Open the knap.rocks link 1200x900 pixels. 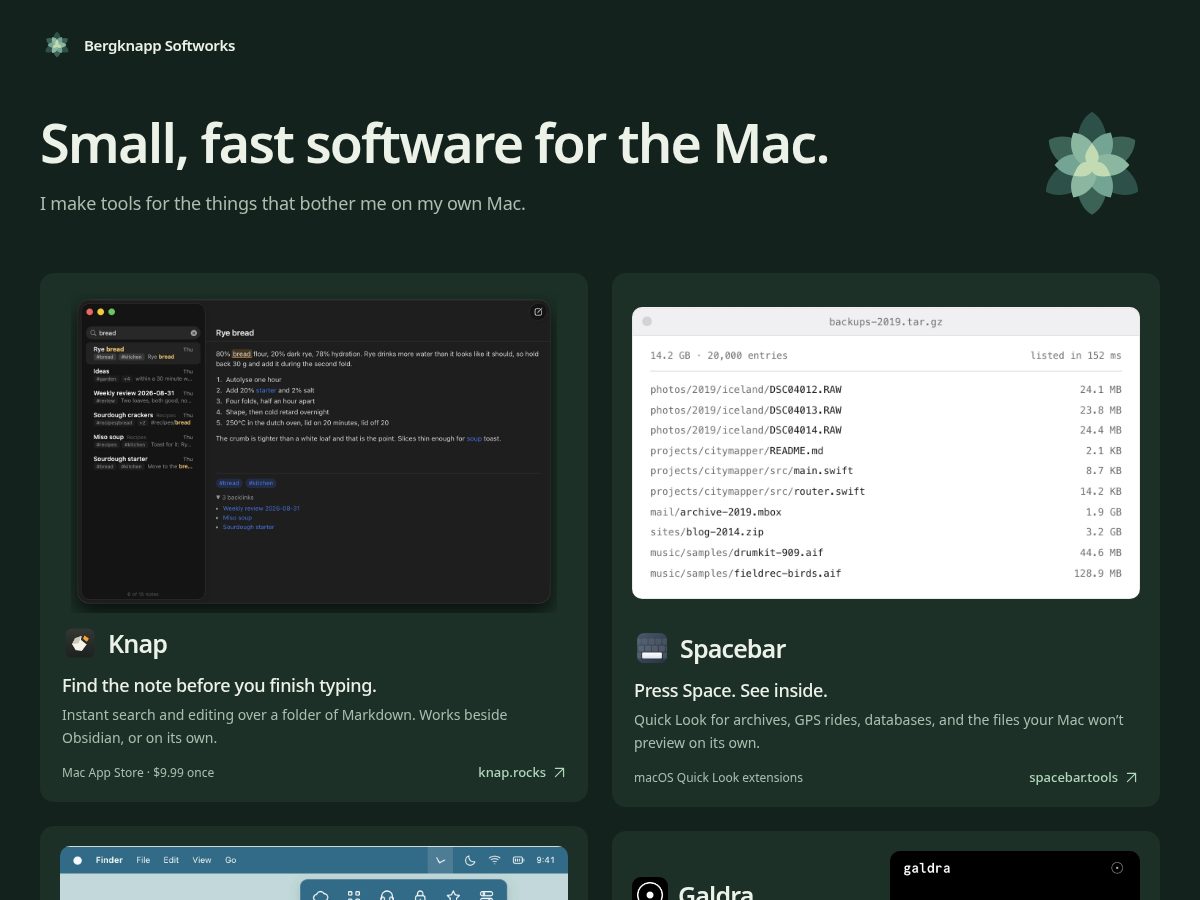[512, 772]
